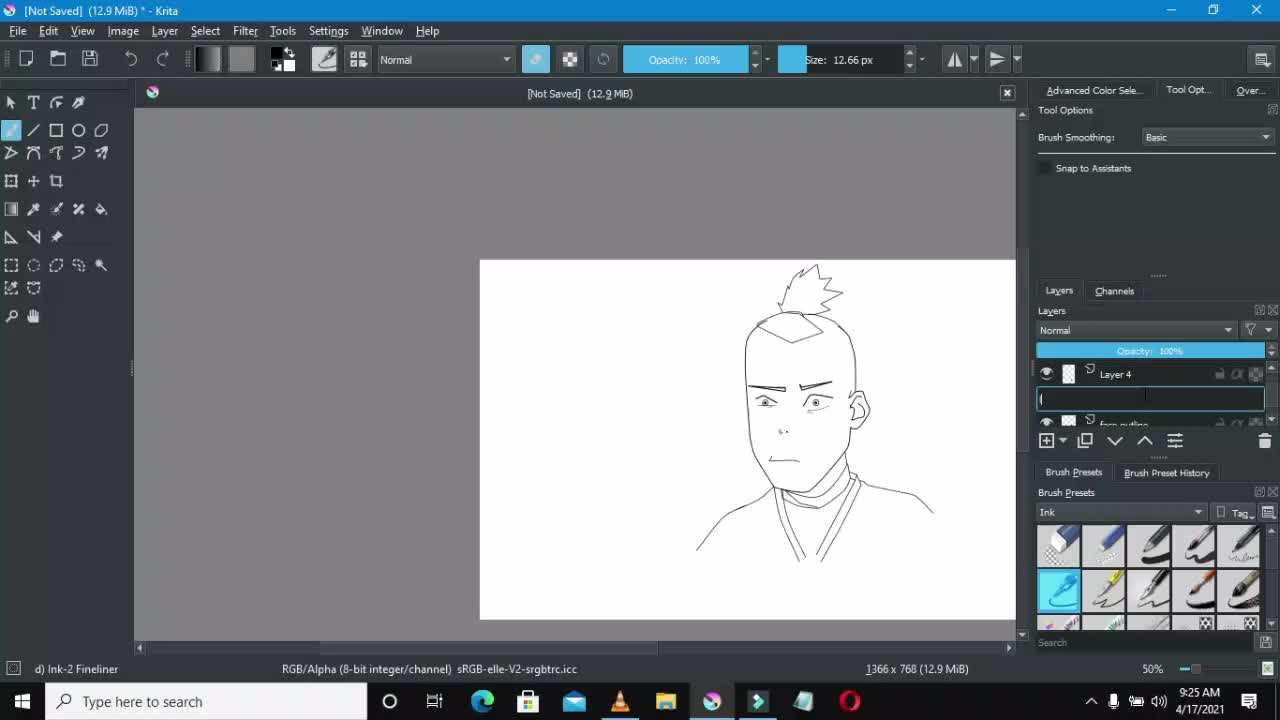This screenshot has height=720, width=1280.
Task: Toggle inherit alpha on Layer 4
Action: coord(1237,374)
